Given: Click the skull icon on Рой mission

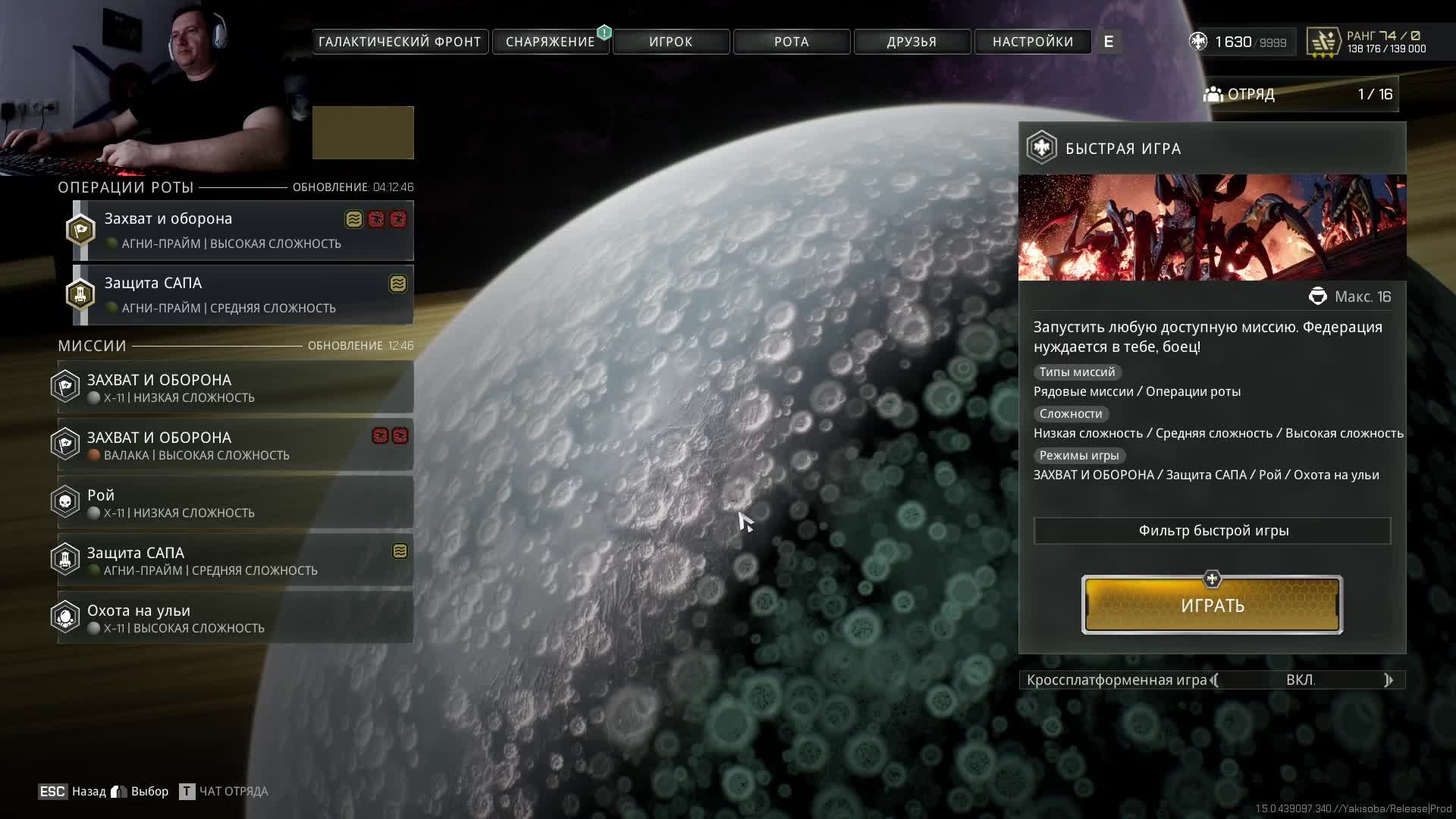Looking at the screenshot, I should coord(65,502).
